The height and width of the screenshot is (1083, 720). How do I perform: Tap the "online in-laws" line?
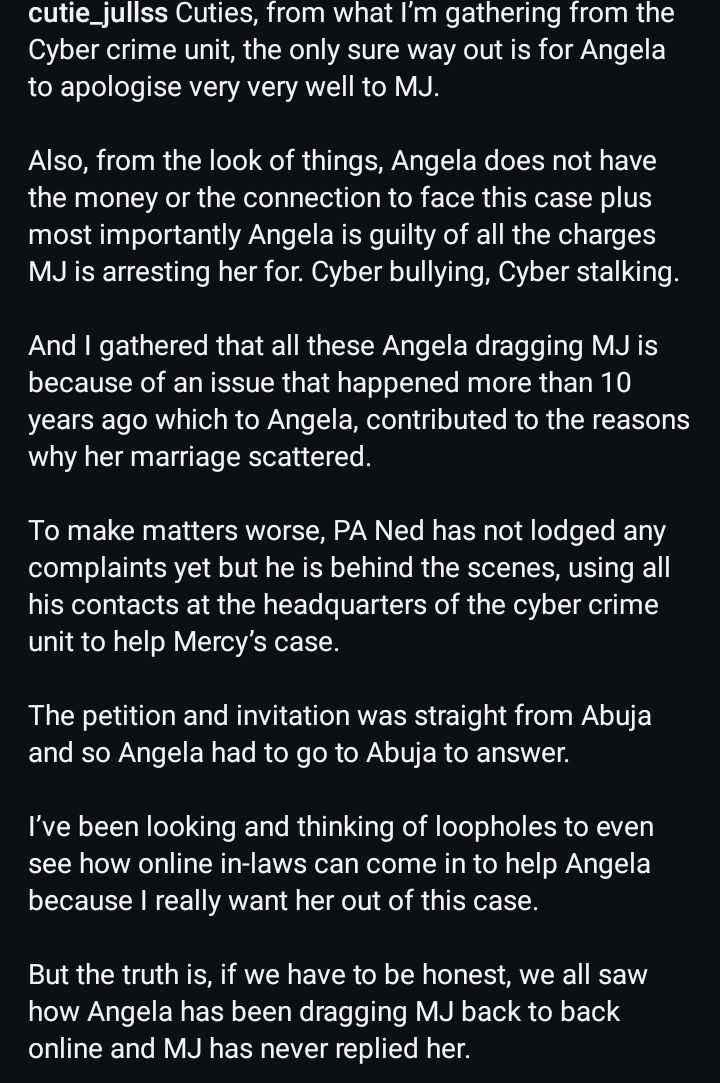pos(339,863)
